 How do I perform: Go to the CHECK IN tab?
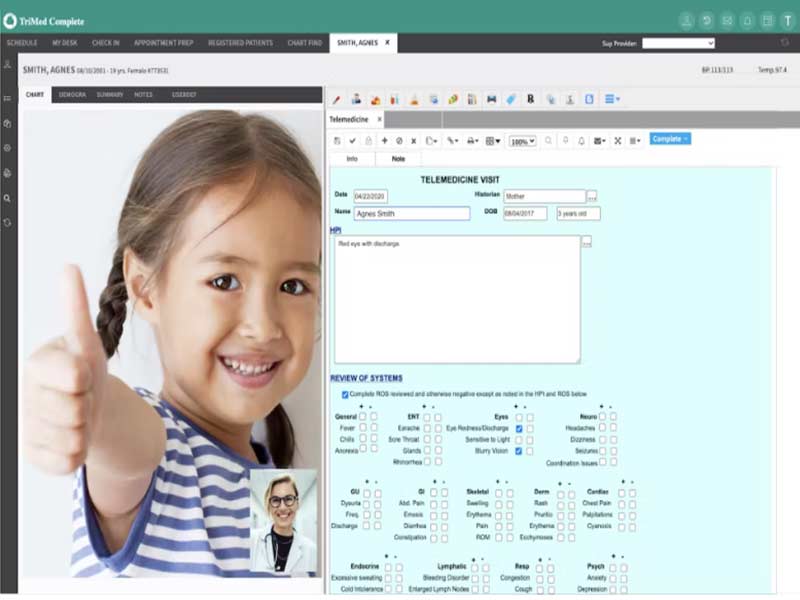pyautogui.click(x=106, y=43)
